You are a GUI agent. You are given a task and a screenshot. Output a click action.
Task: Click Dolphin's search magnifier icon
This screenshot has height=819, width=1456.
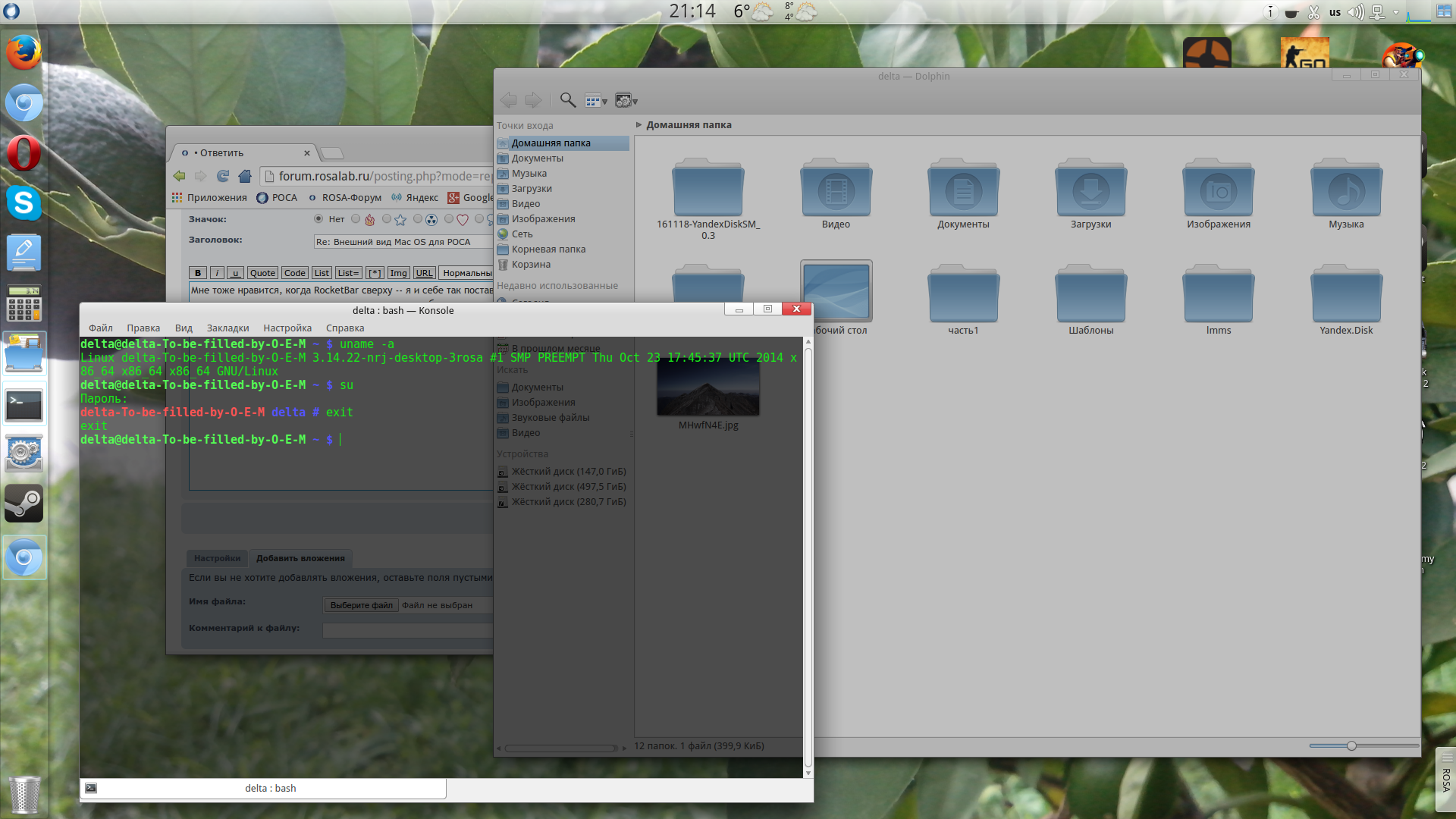coord(567,100)
